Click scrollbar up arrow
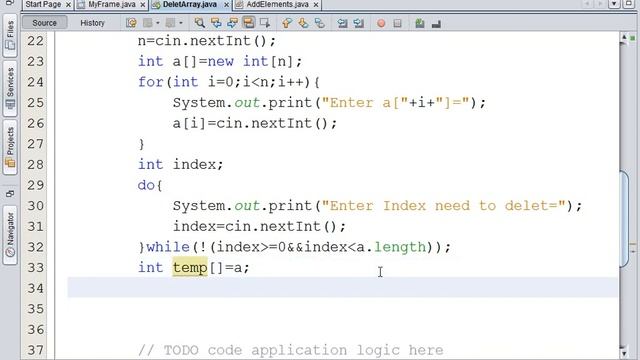This screenshot has width=640, height=360. click(624, 38)
